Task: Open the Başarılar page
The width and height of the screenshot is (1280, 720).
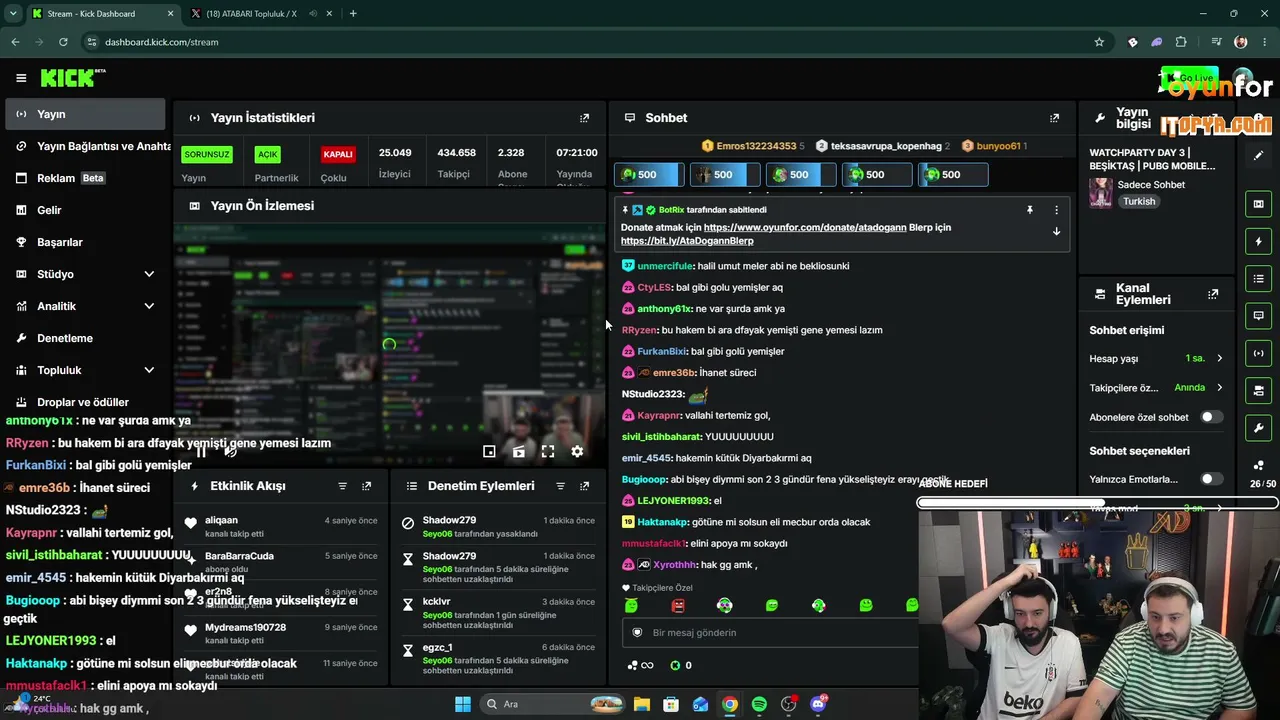Action: [85, 242]
